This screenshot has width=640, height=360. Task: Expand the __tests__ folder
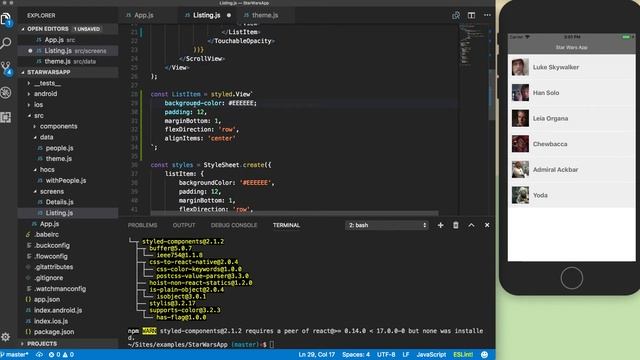68,83
